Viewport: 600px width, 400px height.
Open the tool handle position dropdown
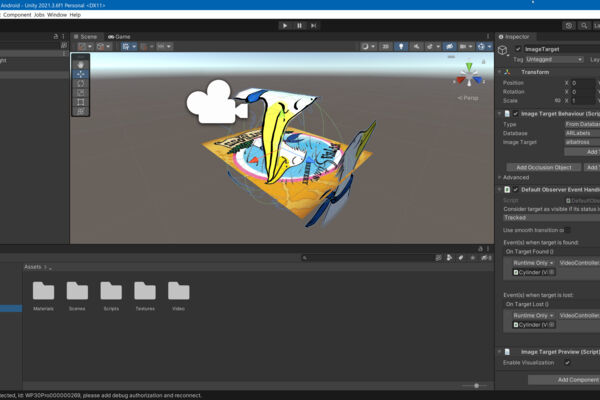[x=85, y=46]
